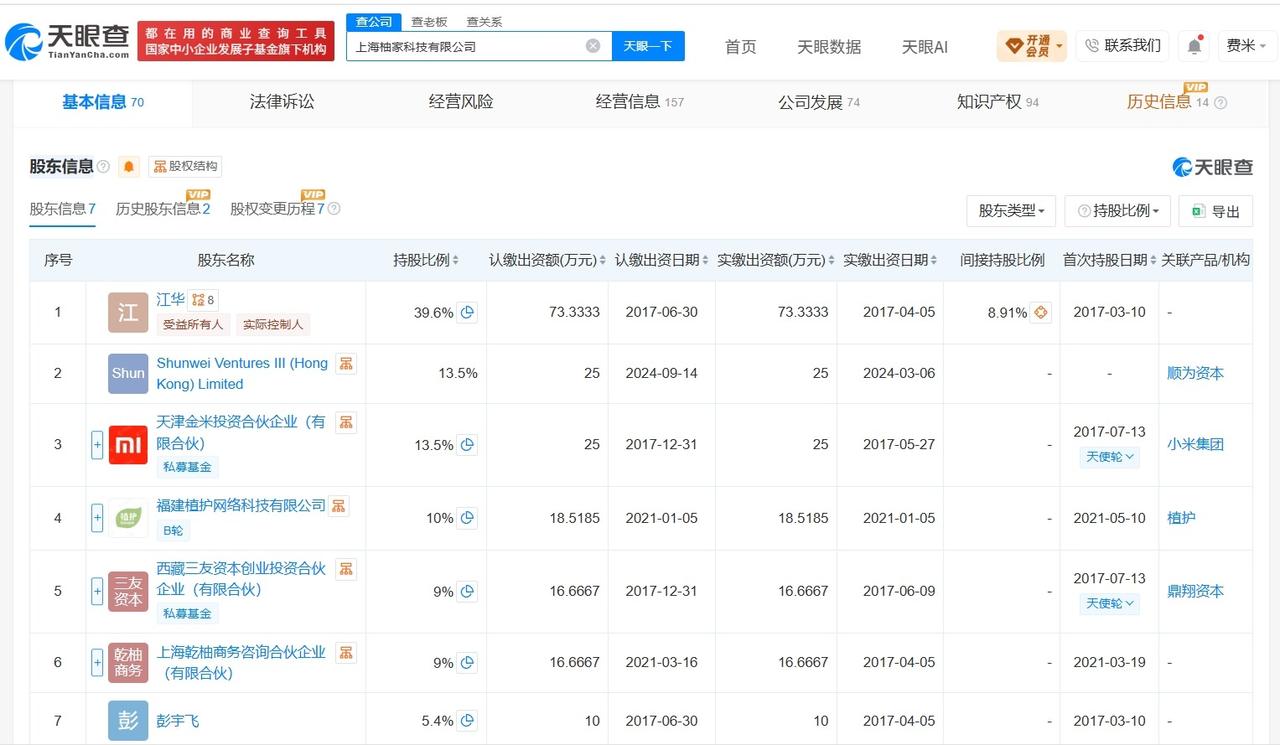Open 顺为资本 related institution link
The image size is (1280, 745).
[1195, 373]
